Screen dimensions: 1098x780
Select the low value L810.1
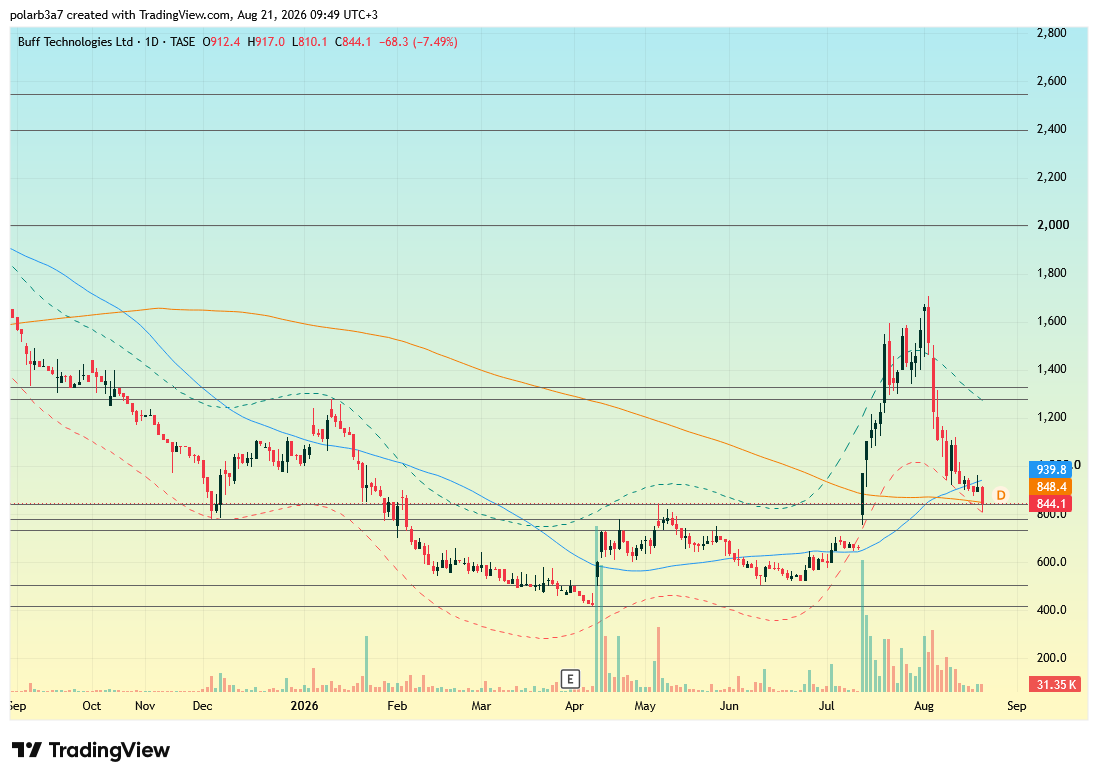click(310, 42)
